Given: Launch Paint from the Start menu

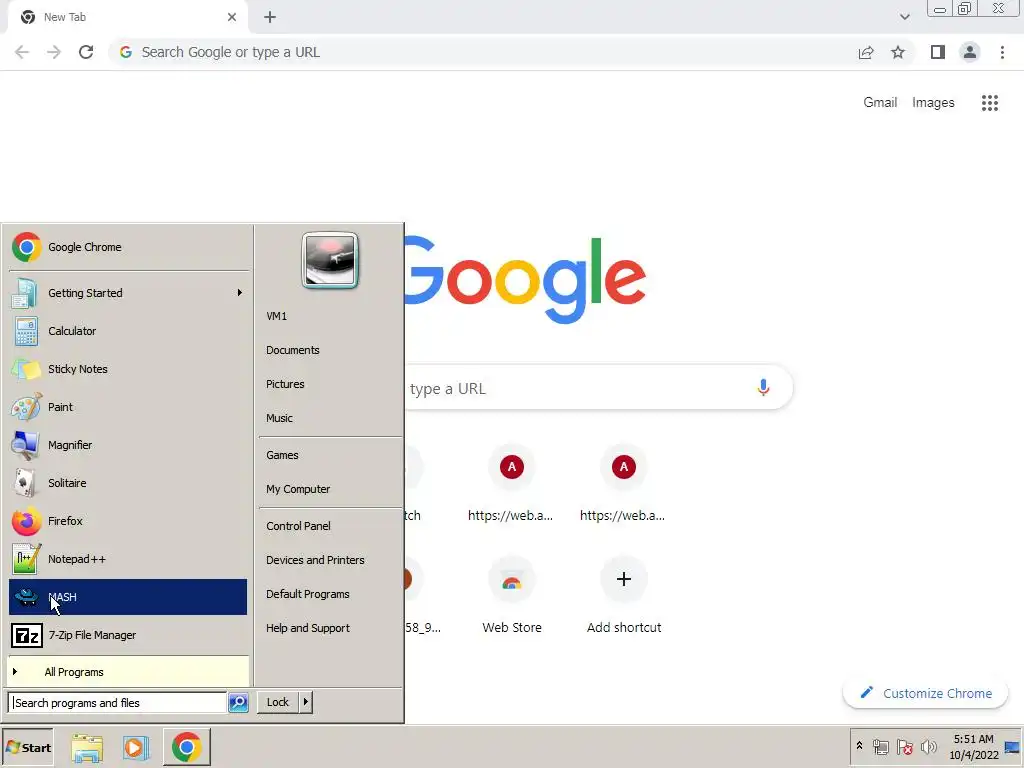Looking at the screenshot, I should [128, 407].
